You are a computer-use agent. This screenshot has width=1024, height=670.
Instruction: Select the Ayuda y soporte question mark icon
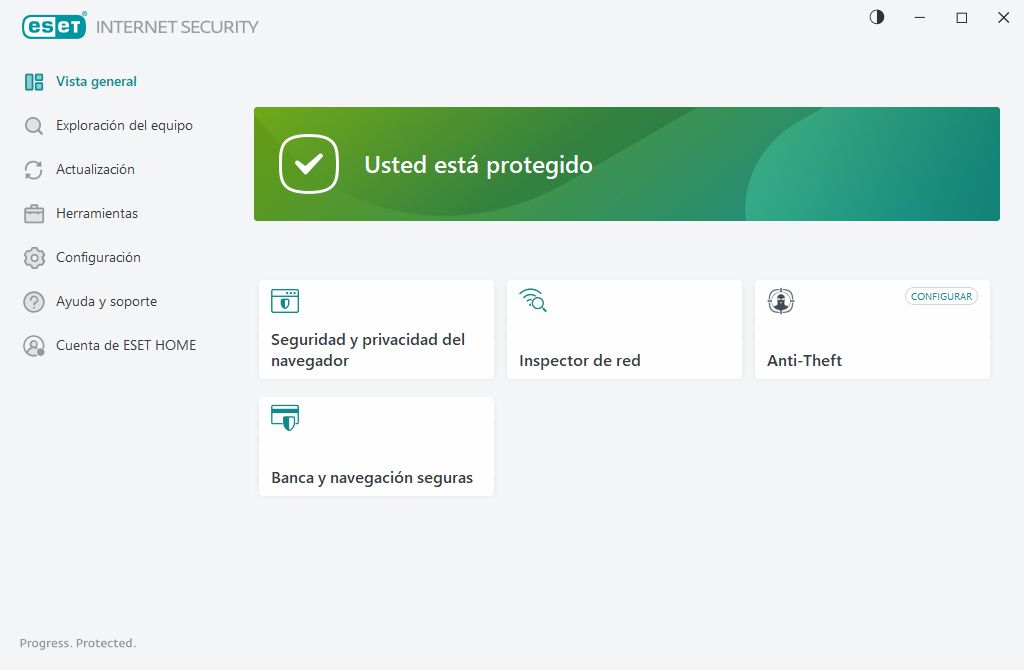pyautogui.click(x=33, y=301)
